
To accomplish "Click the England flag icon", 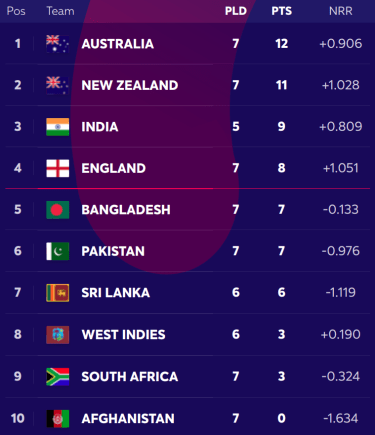I will pyautogui.click(x=58, y=168).
